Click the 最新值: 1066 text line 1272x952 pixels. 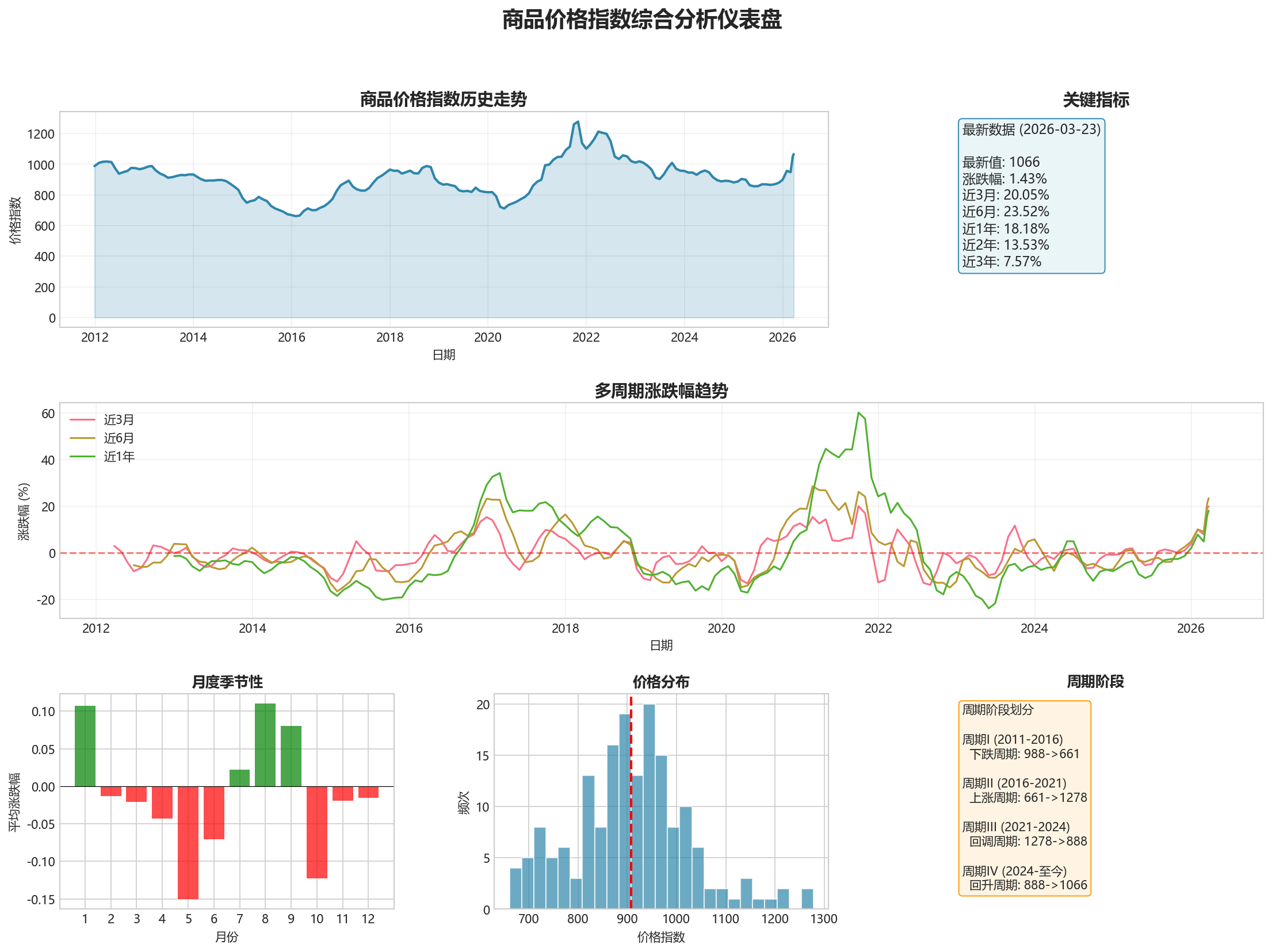[x=1000, y=162]
